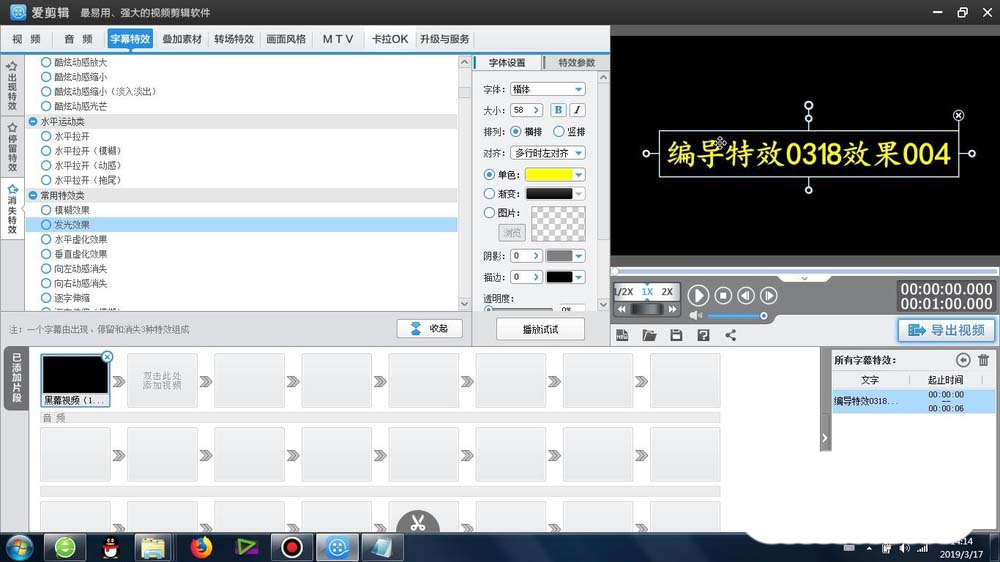
Task: Click the scissors cut icon on timeline
Action: [x=418, y=522]
